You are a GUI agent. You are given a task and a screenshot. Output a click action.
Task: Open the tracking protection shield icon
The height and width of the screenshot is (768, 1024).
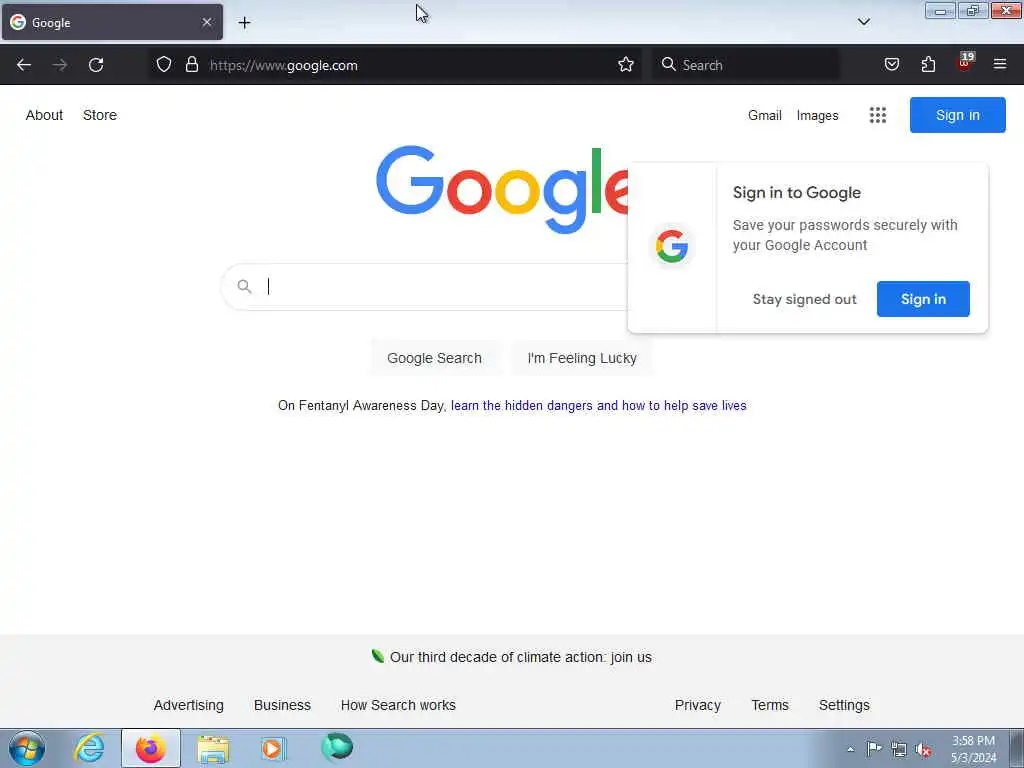(164, 65)
